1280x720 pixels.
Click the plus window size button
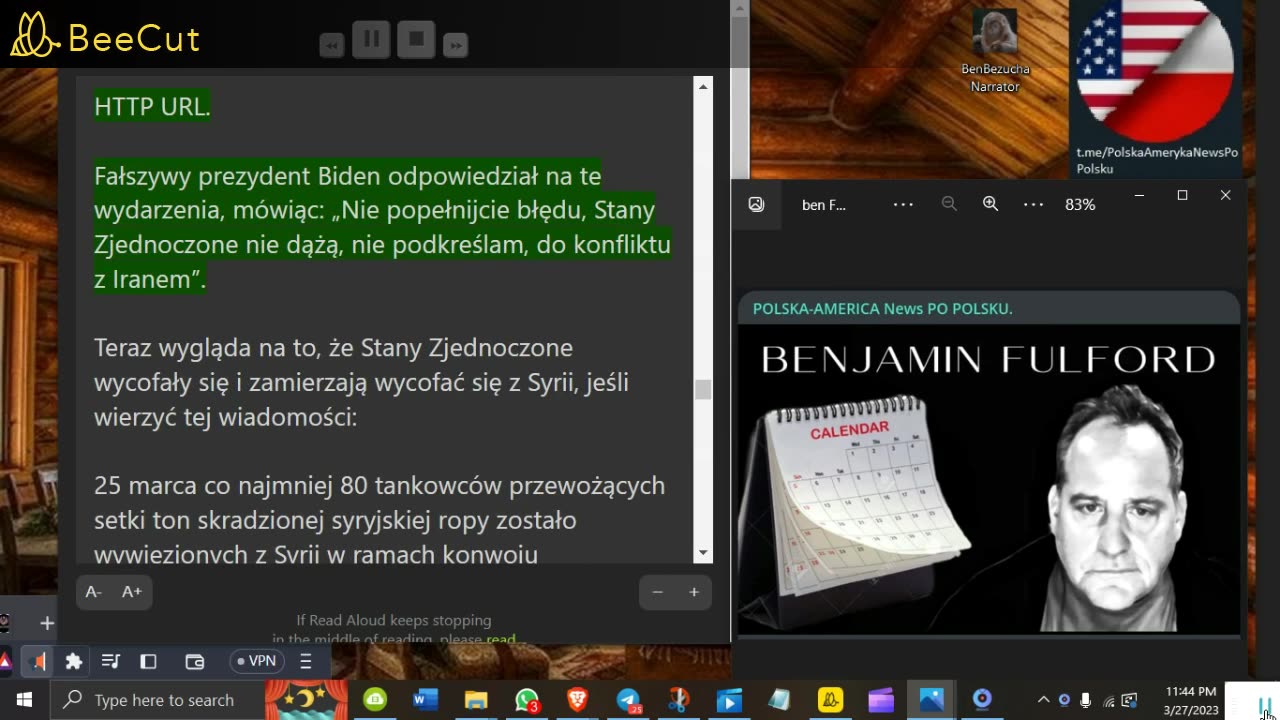[x=694, y=592]
